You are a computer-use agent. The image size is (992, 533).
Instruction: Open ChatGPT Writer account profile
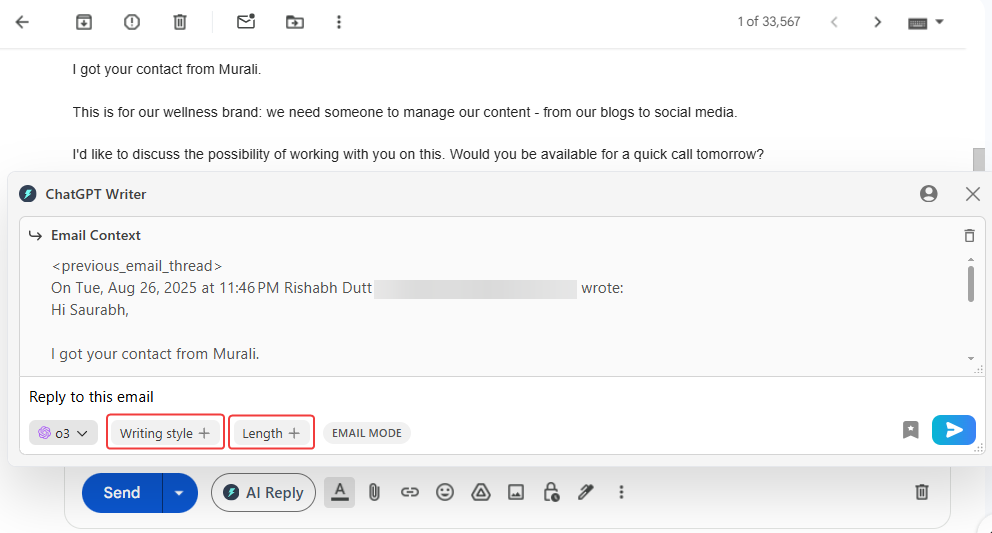pyautogui.click(x=928, y=194)
